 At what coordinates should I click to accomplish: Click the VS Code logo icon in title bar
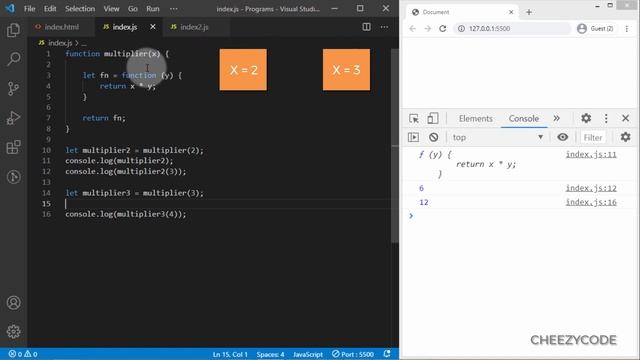coord(10,8)
